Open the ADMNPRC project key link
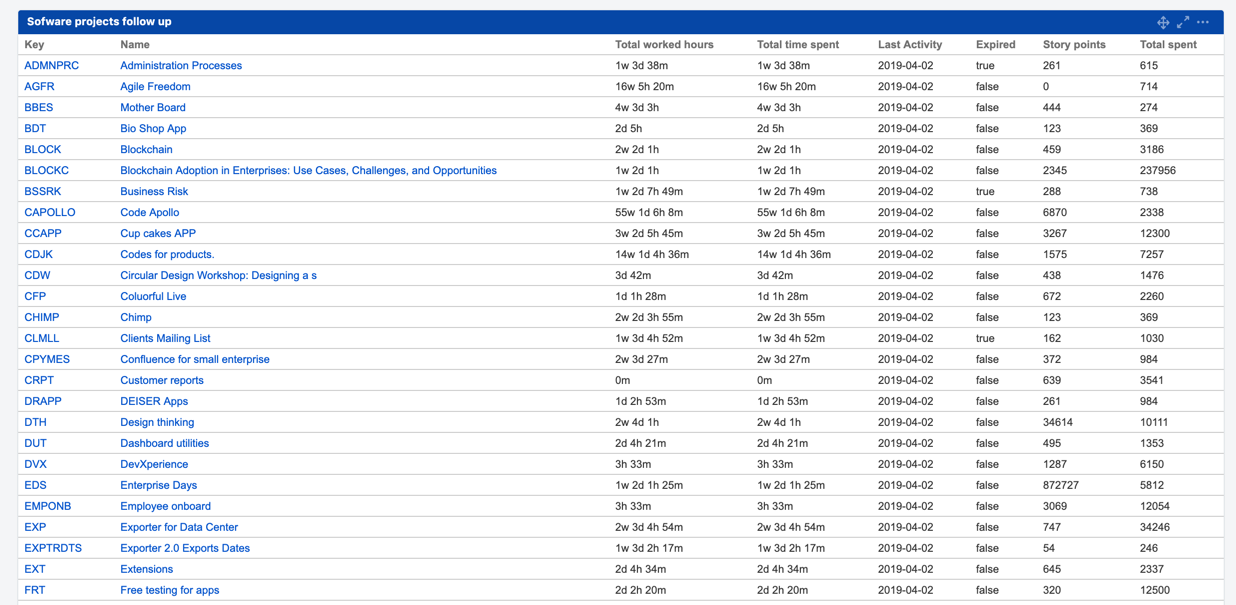 coord(51,65)
